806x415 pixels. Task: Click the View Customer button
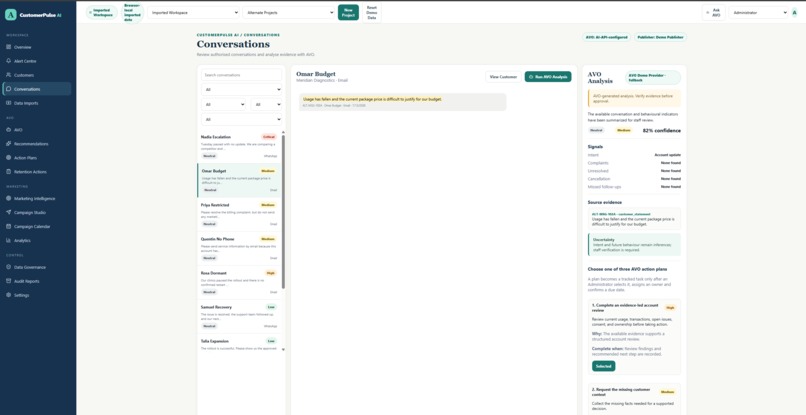tap(503, 77)
